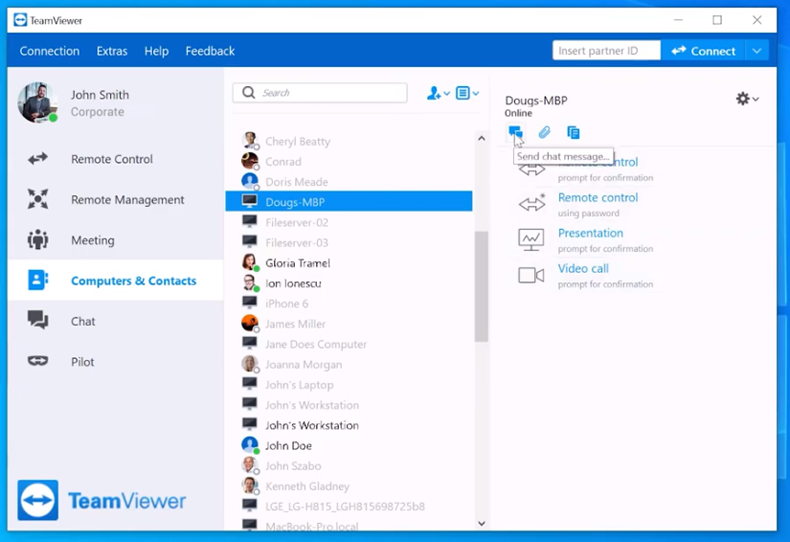Viewport: 790px width, 542px height.
Task: Click the contact list scrollbar thumb
Action: click(x=482, y=287)
